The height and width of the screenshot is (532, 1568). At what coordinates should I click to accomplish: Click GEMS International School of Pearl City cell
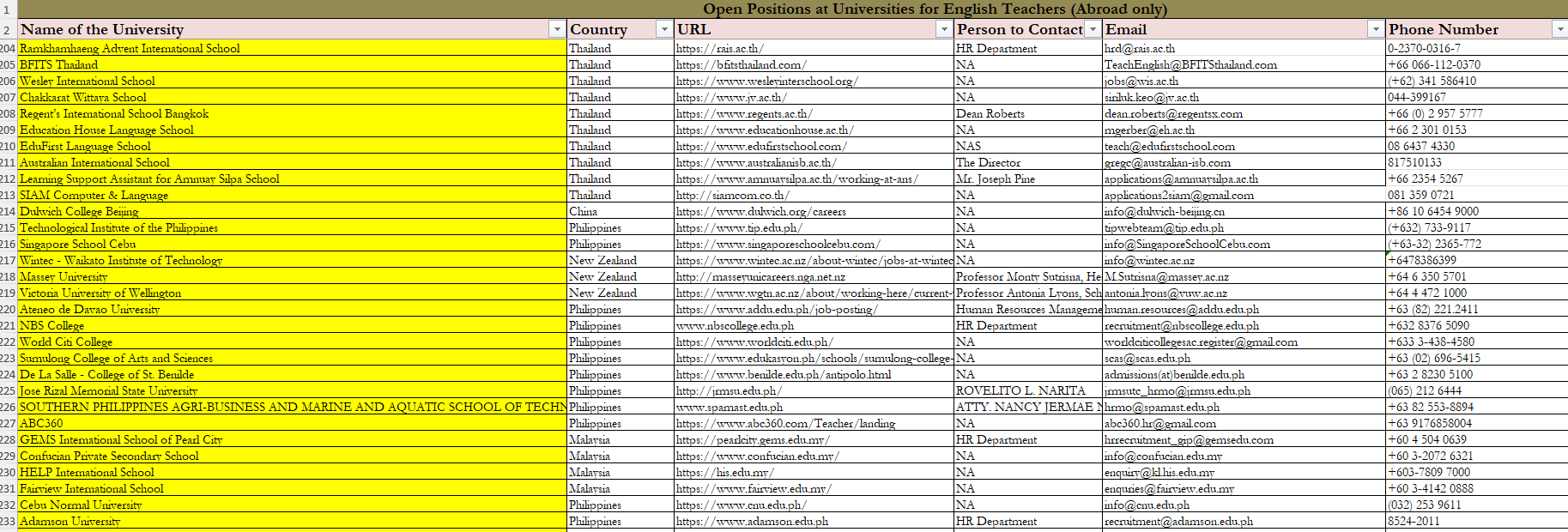[292, 439]
